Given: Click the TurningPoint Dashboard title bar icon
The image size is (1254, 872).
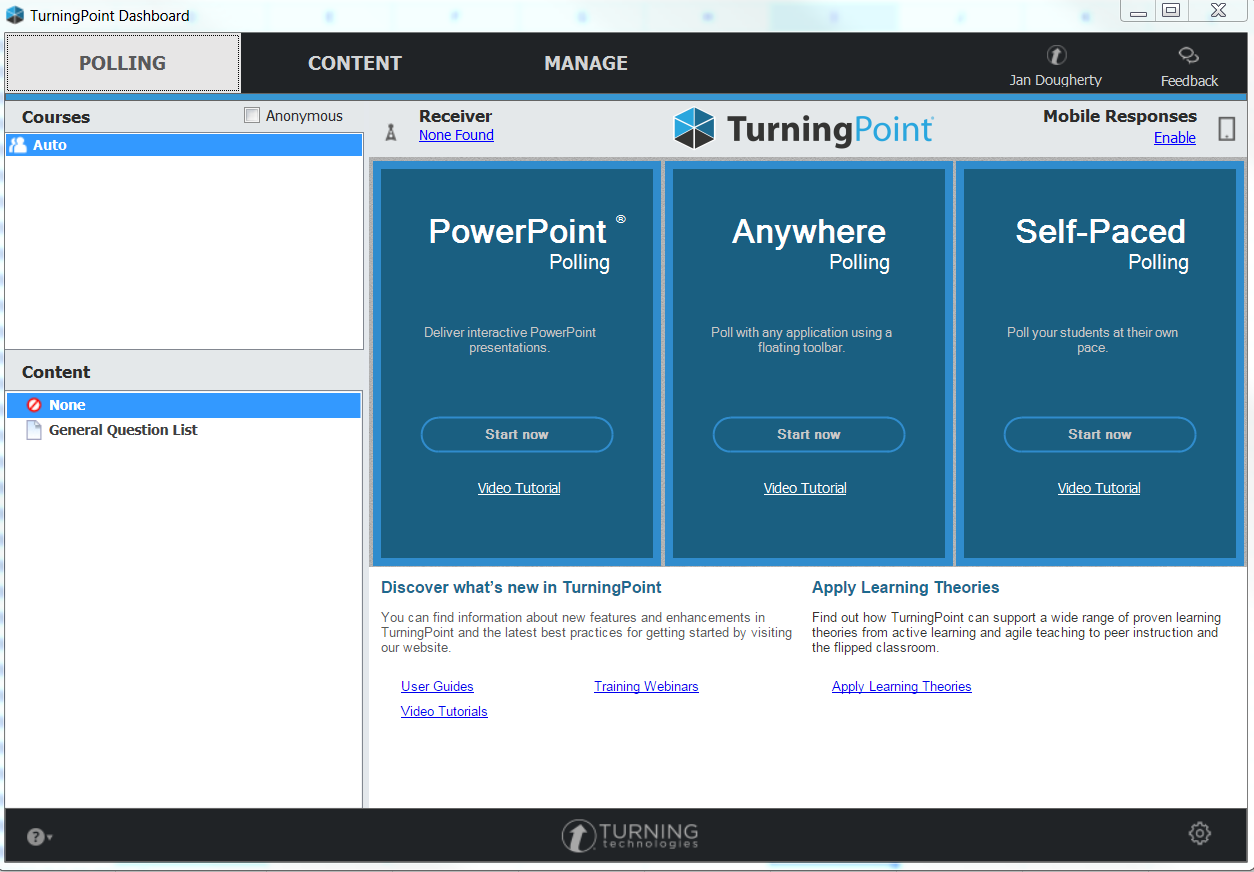Looking at the screenshot, I should tap(15, 15).
